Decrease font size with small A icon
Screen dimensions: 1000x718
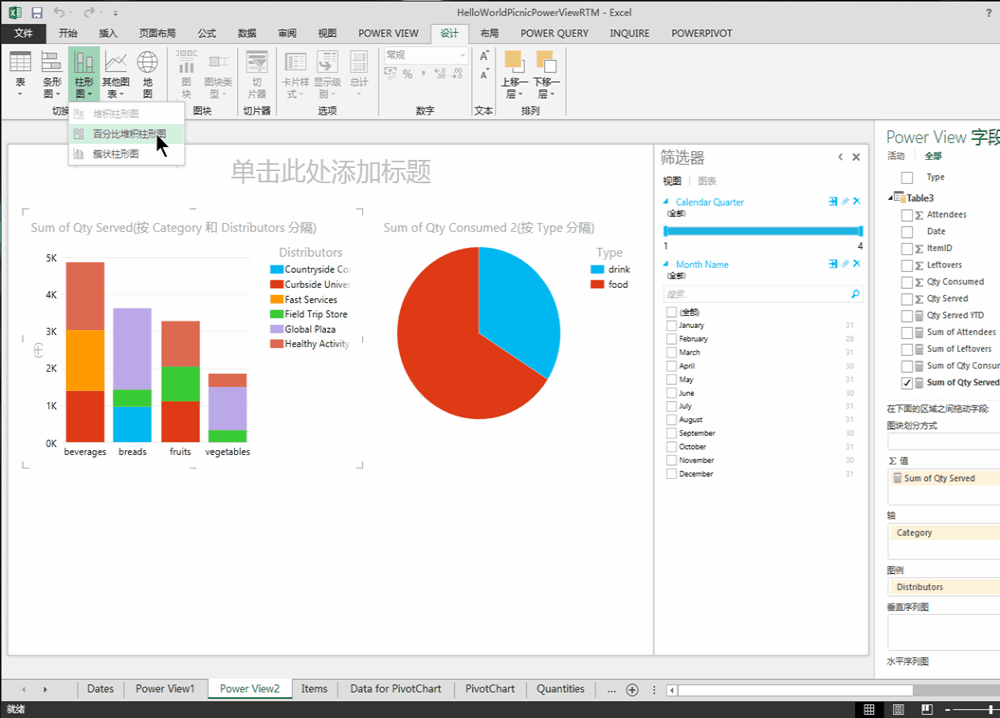[484, 74]
